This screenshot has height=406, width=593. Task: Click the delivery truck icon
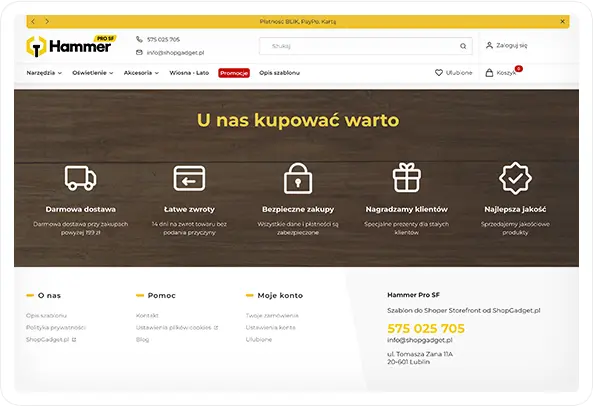point(81,178)
